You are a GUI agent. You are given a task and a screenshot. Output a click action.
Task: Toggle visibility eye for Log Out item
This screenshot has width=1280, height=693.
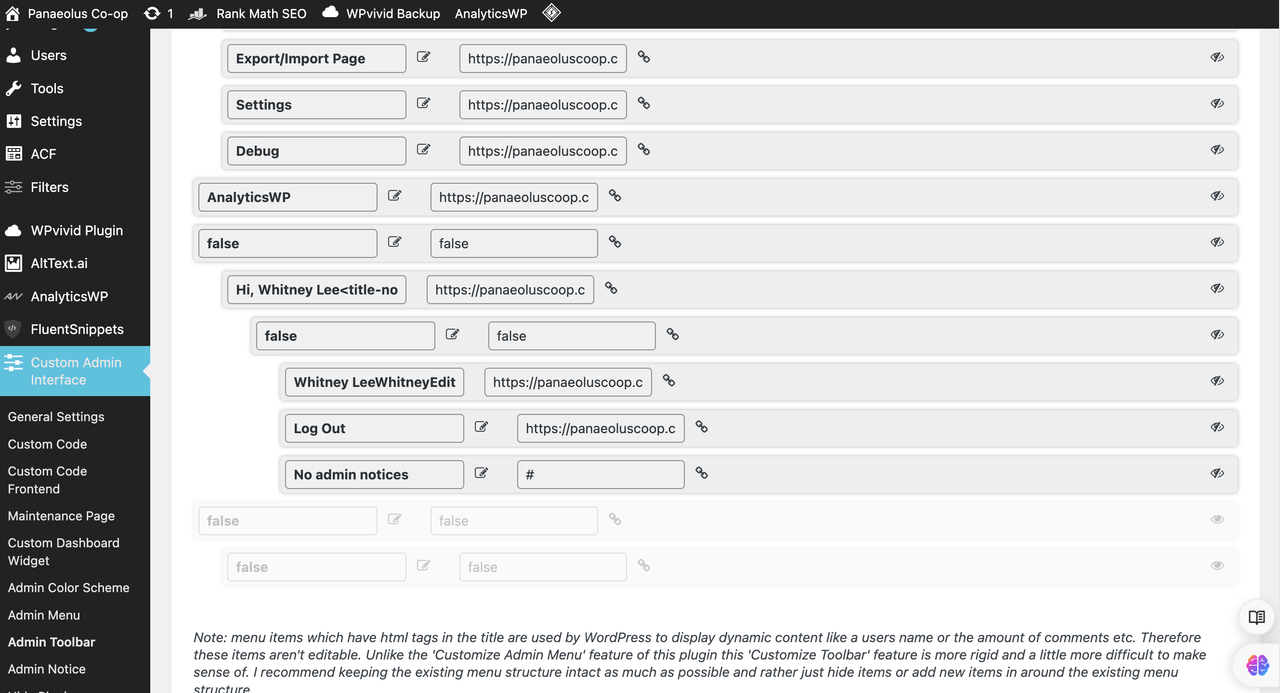click(x=1217, y=427)
